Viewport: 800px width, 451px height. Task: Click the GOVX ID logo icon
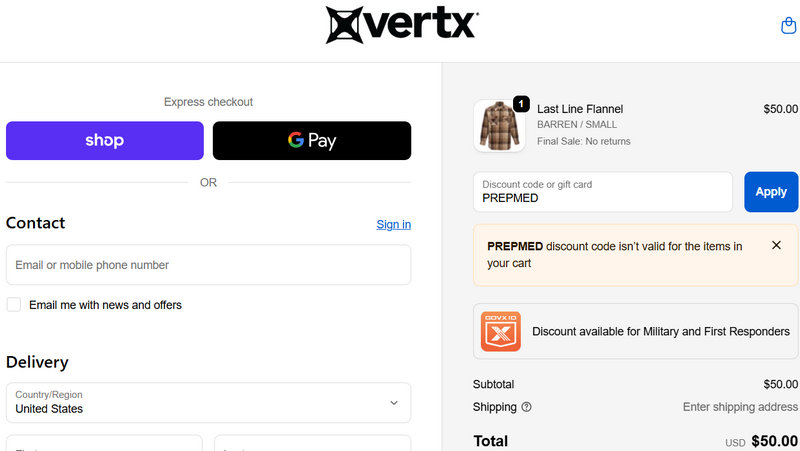pos(501,331)
